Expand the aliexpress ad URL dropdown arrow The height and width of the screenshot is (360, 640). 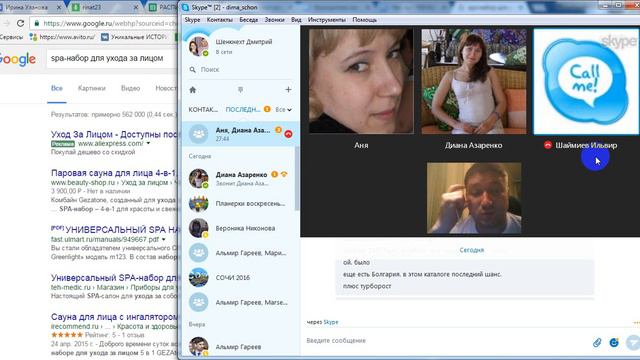click(x=148, y=143)
